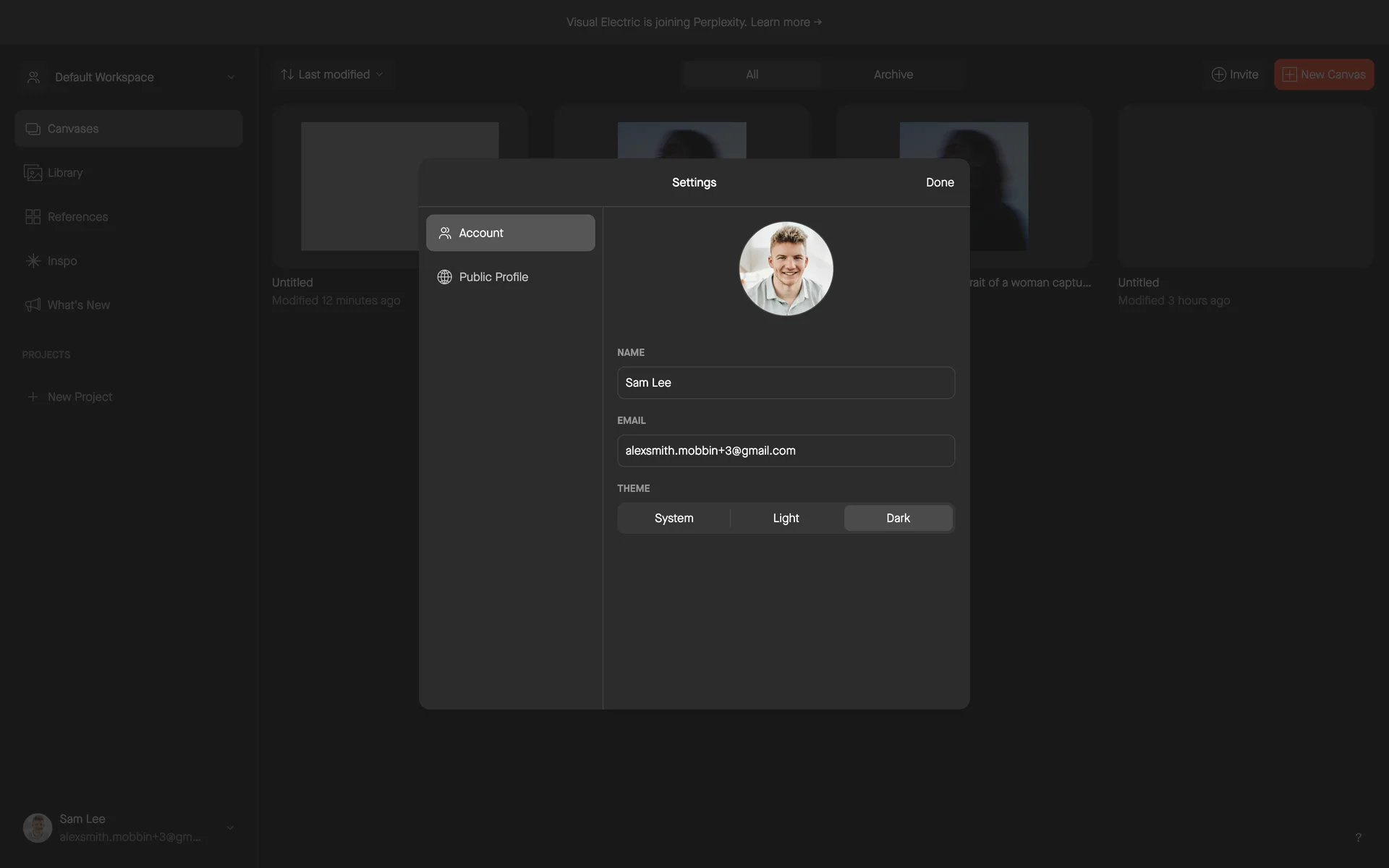
Task: Click the References grid icon
Action: (33, 217)
